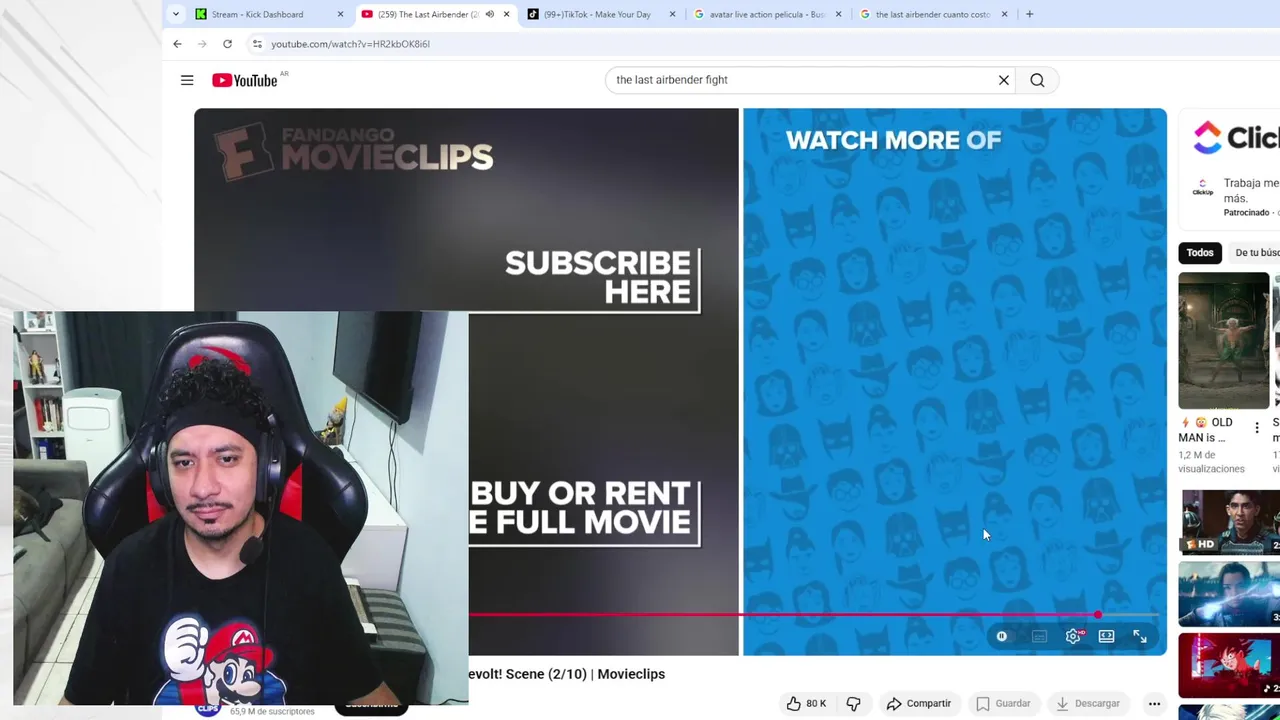Switch to avatar live action pelicula tab

click(768, 14)
